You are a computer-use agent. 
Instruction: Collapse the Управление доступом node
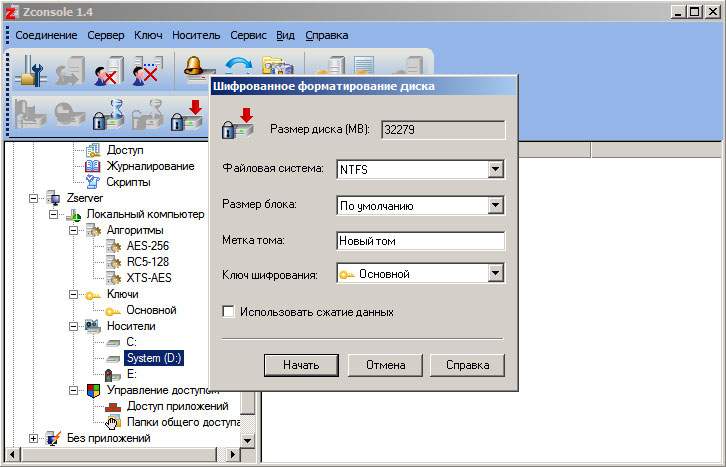coord(74,390)
